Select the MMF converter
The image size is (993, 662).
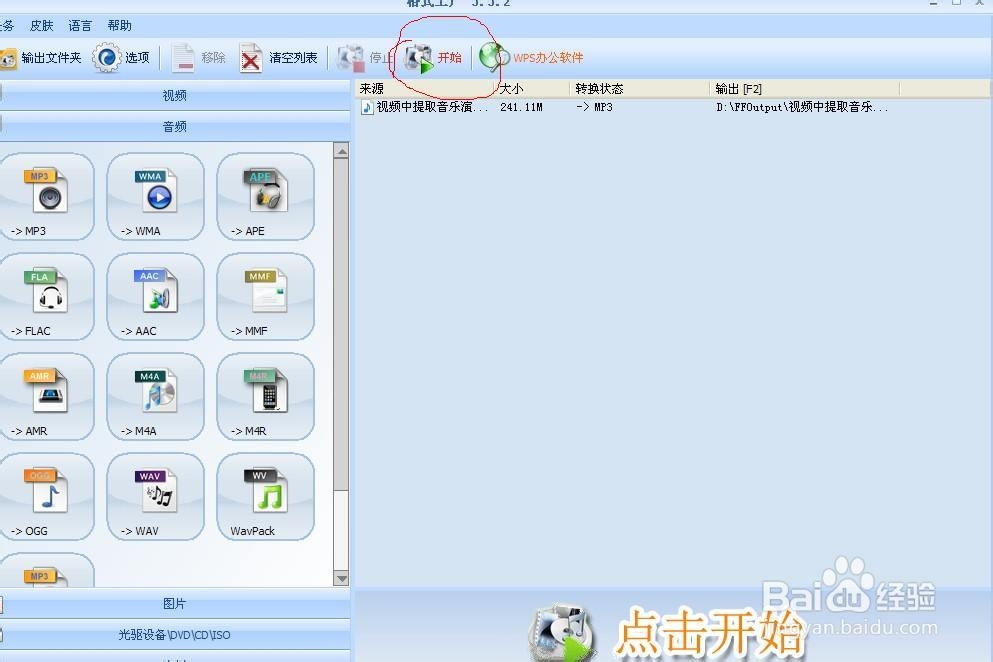tap(264, 297)
